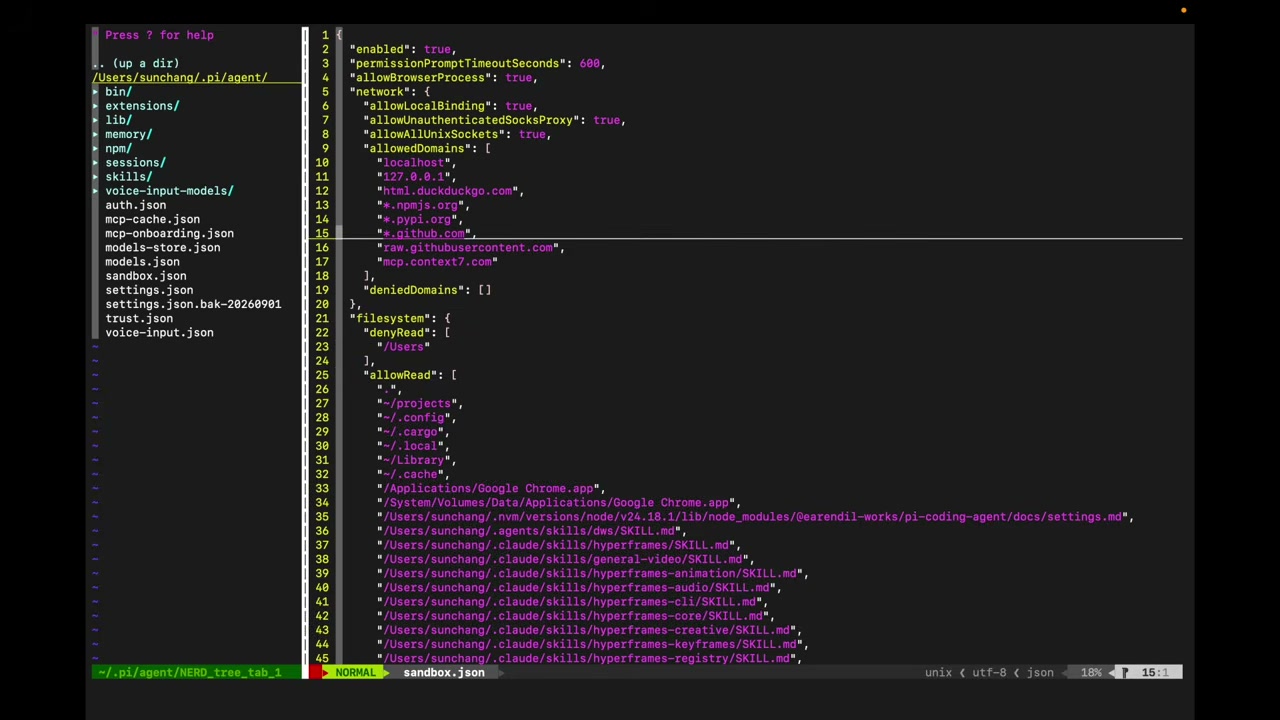Image resolution: width=1280 pixels, height=720 pixels.
Task: Click the 15:1 cursor position indicator
Action: [x=1155, y=673]
